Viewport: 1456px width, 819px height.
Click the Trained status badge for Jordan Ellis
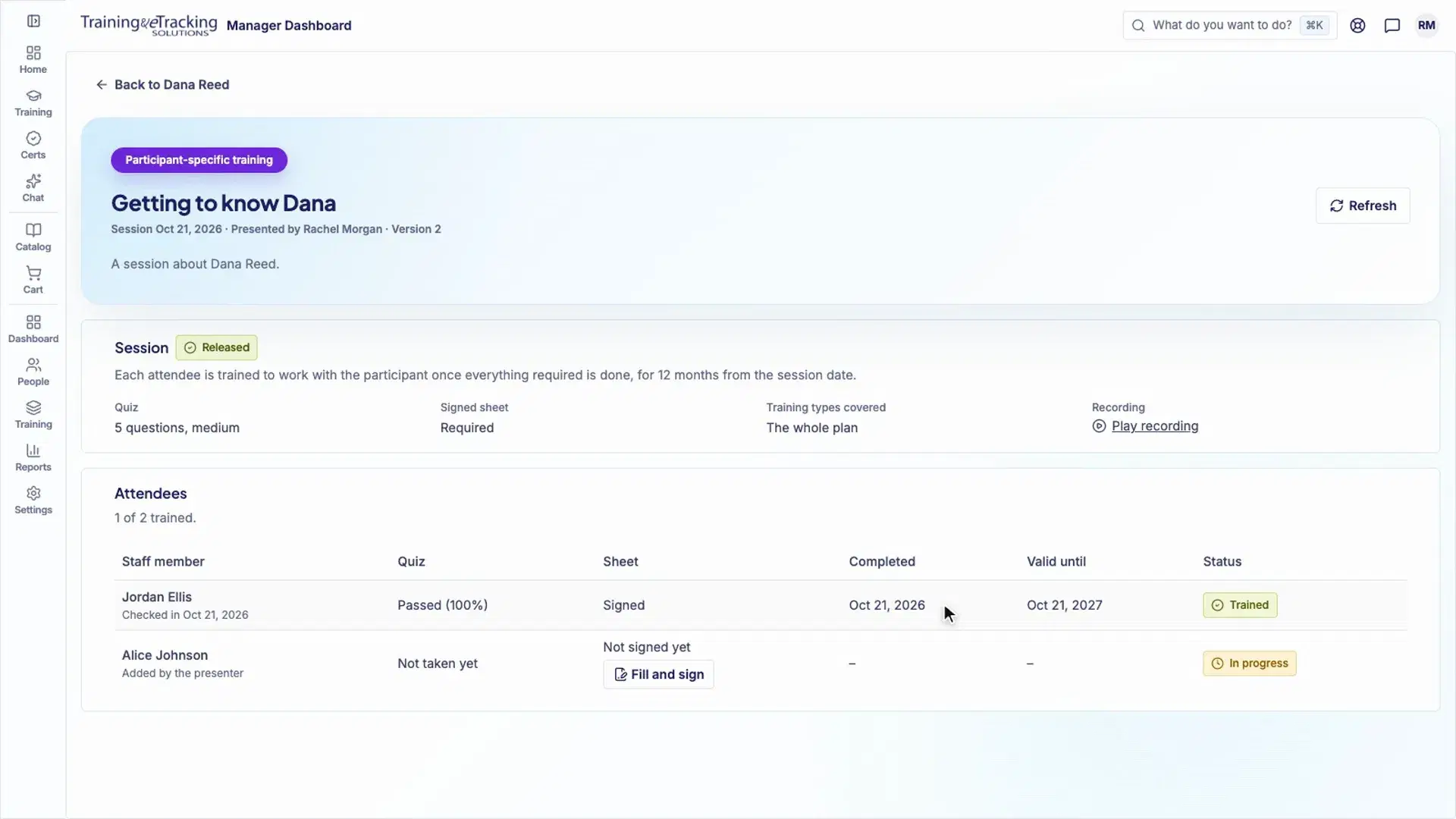pyautogui.click(x=1240, y=605)
